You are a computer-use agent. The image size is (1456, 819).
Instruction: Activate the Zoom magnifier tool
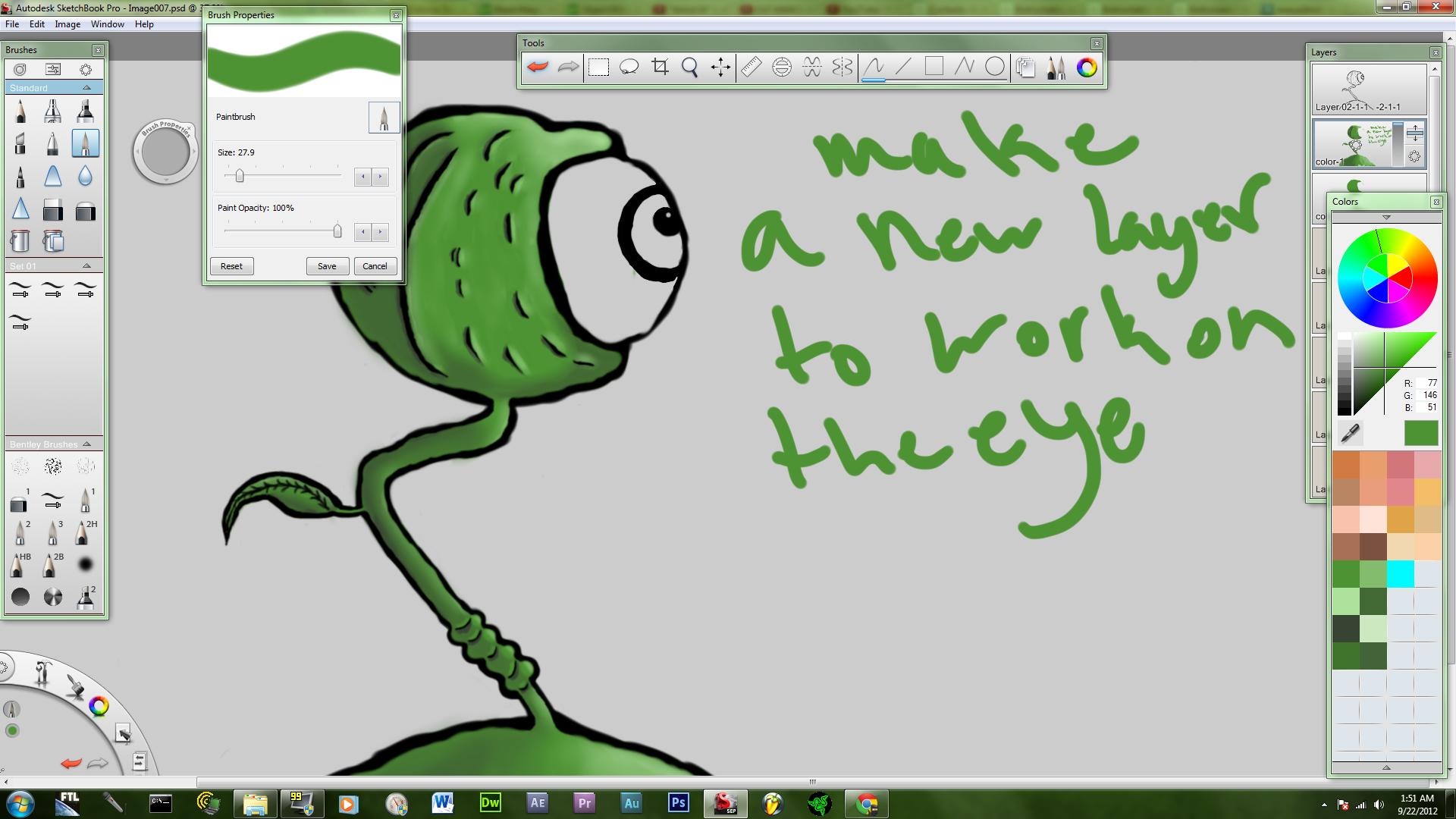tap(690, 67)
